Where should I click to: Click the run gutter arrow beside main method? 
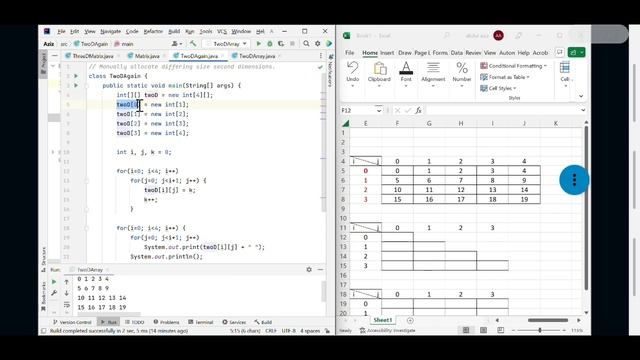coord(76,85)
